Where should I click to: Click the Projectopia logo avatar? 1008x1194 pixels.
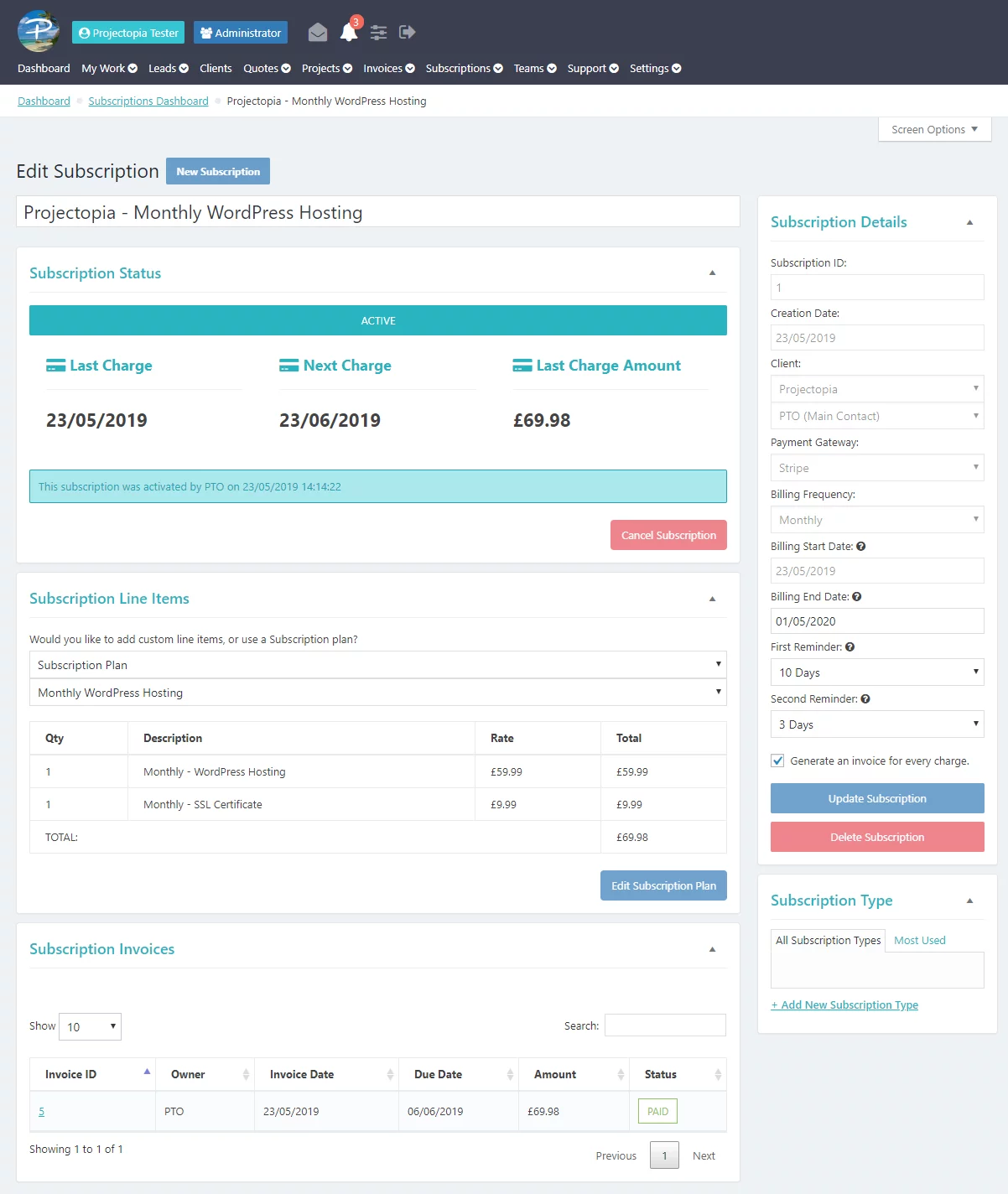pyautogui.click(x=39, y=32)
